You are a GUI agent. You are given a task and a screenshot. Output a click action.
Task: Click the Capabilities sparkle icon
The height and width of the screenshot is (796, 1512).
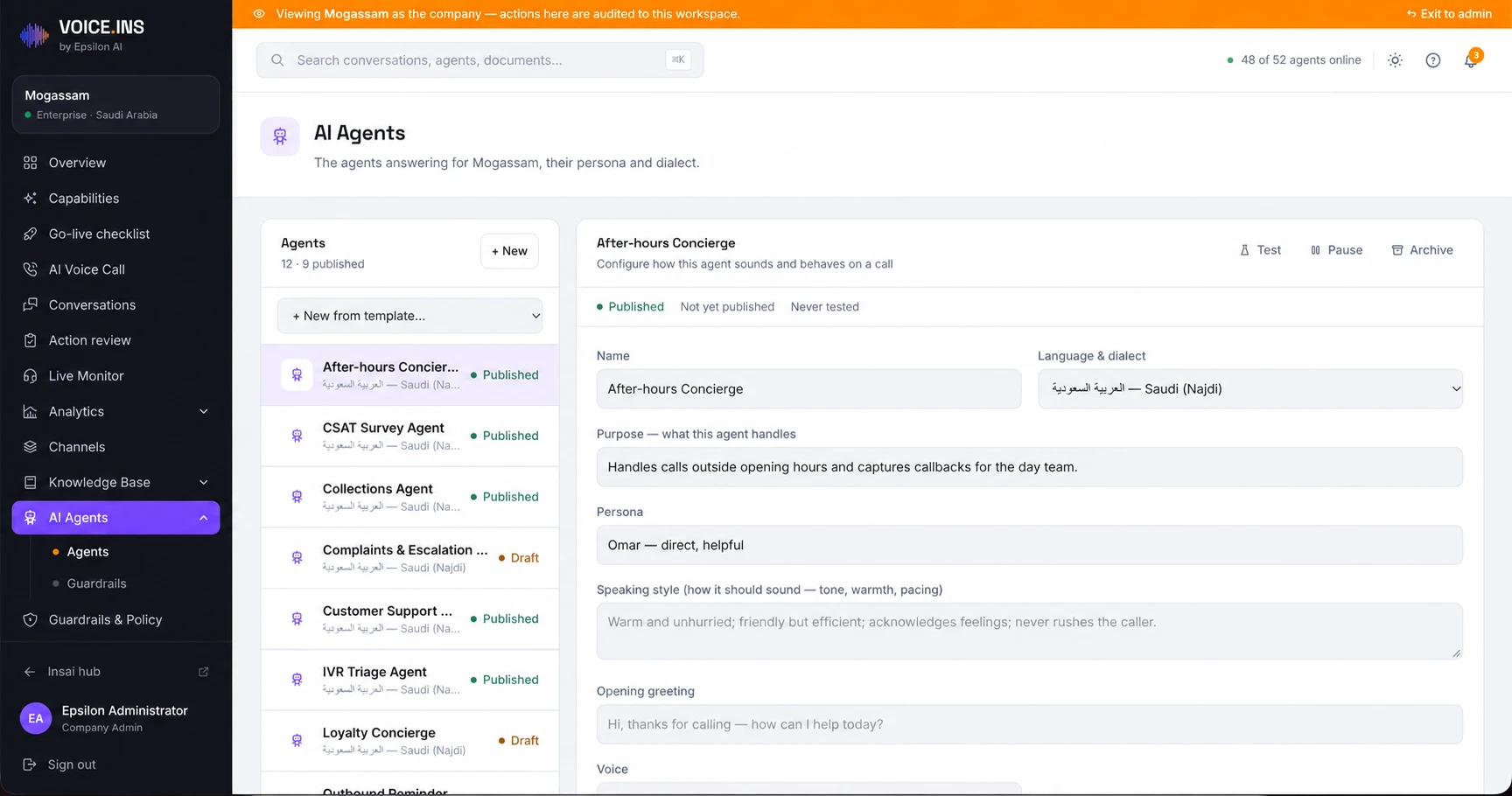(x=31, y=199)
